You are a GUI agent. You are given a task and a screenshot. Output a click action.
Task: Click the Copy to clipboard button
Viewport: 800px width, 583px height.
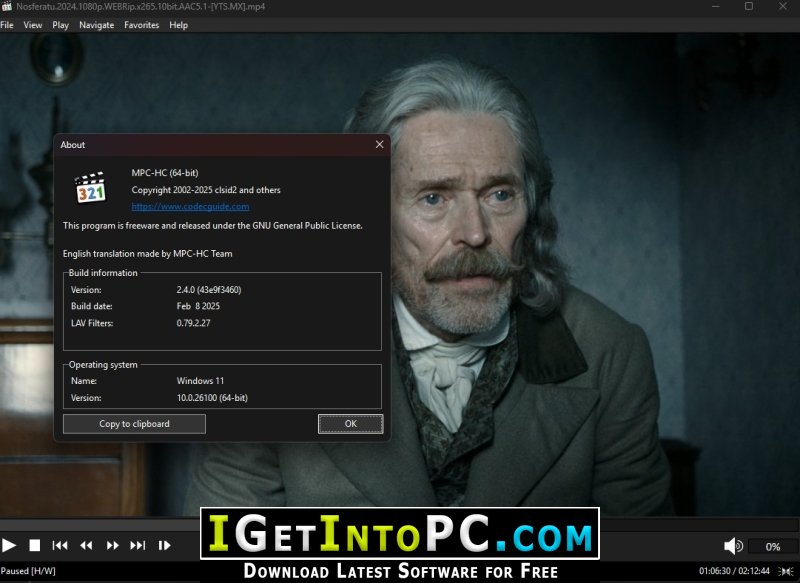134,424
